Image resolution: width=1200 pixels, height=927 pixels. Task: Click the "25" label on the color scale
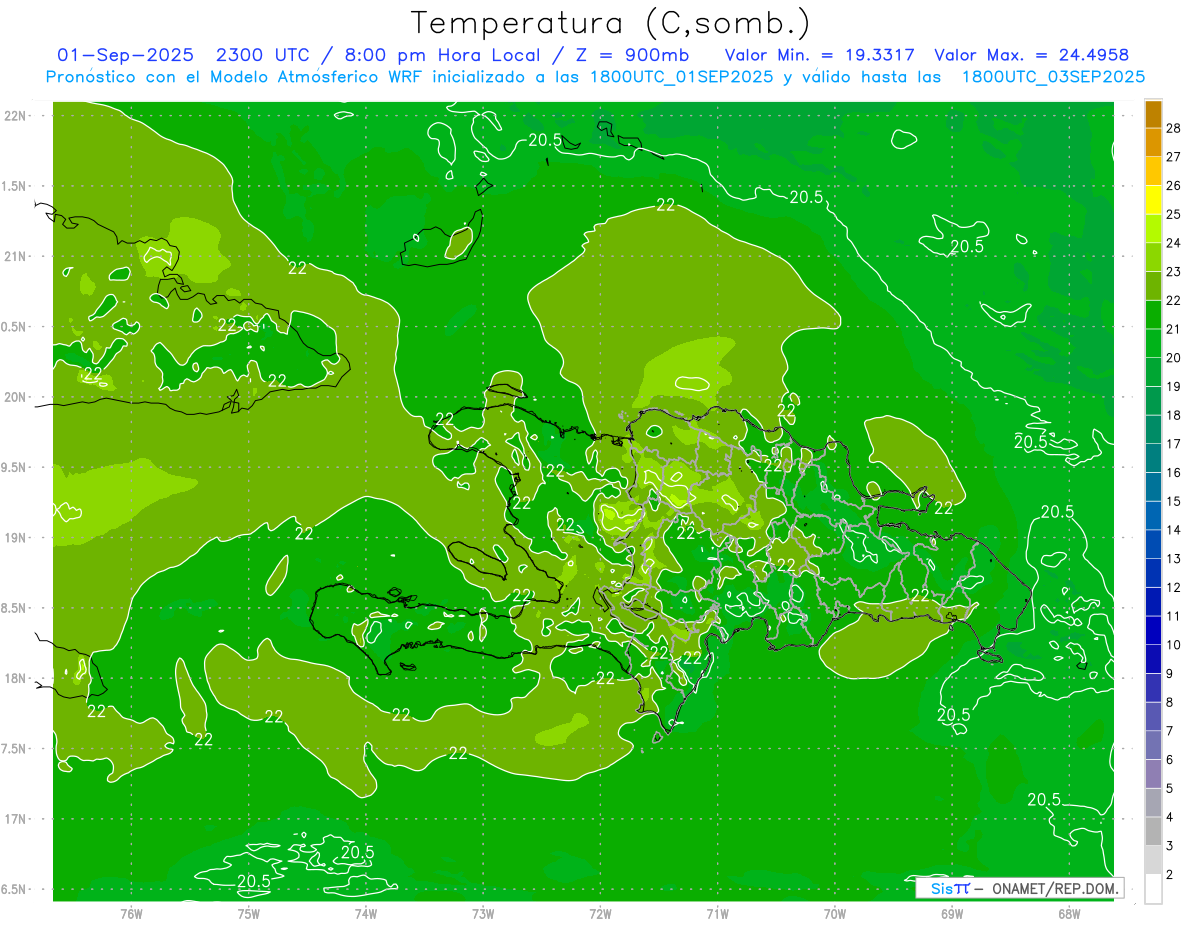1173,214
